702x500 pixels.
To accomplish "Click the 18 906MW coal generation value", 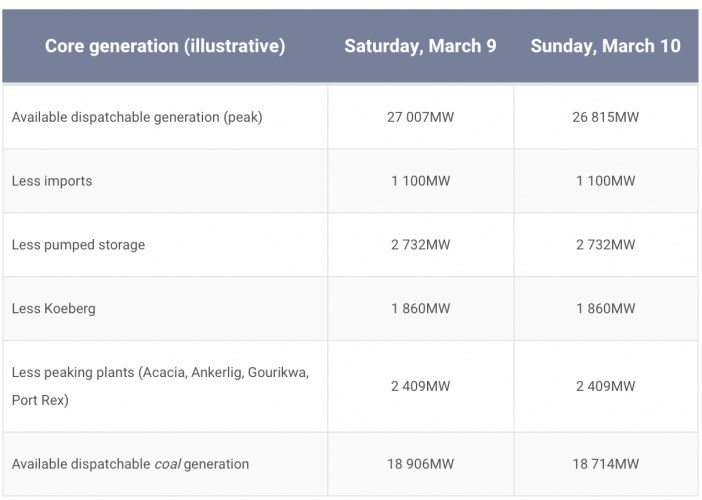I will pyautogui.click(x=420, y=464).
